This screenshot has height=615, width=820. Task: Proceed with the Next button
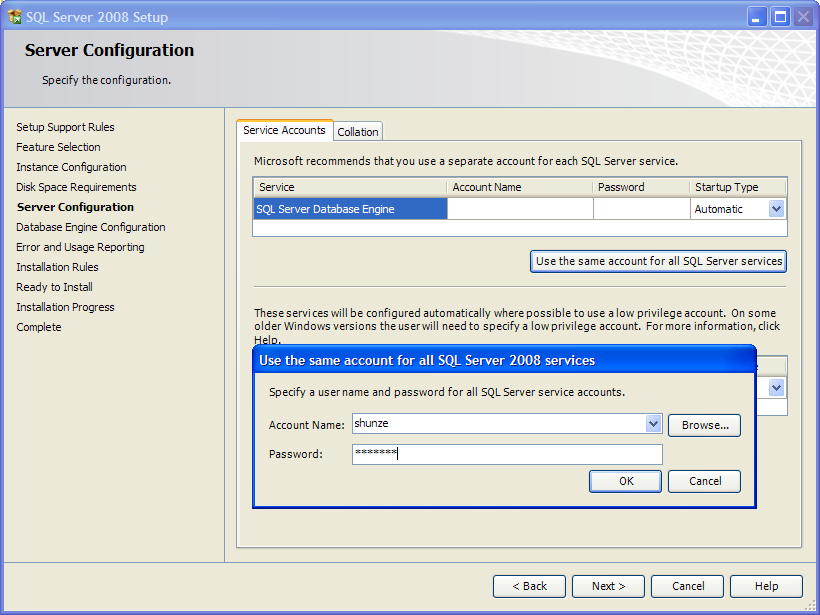click(x=608, y=586)
